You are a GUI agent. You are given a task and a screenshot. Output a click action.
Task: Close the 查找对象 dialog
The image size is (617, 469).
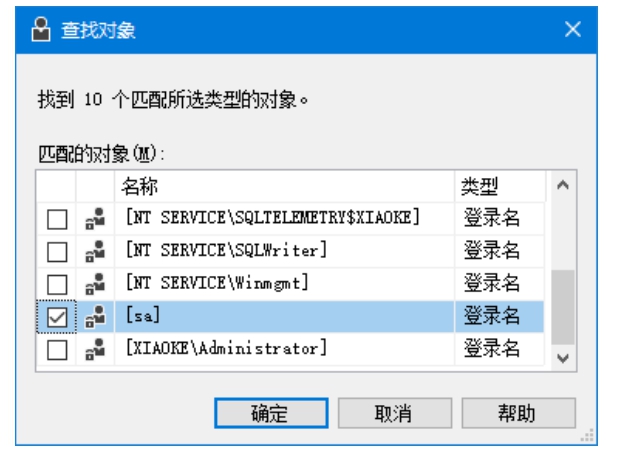point(572,30)
